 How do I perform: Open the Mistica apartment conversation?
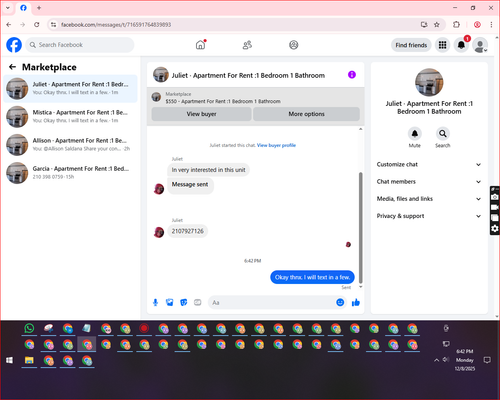click(70, 116)
